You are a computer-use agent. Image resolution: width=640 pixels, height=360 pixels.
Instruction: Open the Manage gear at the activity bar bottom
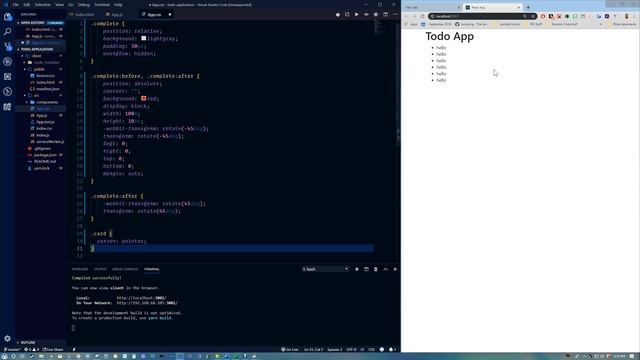(x=7, y=338)
